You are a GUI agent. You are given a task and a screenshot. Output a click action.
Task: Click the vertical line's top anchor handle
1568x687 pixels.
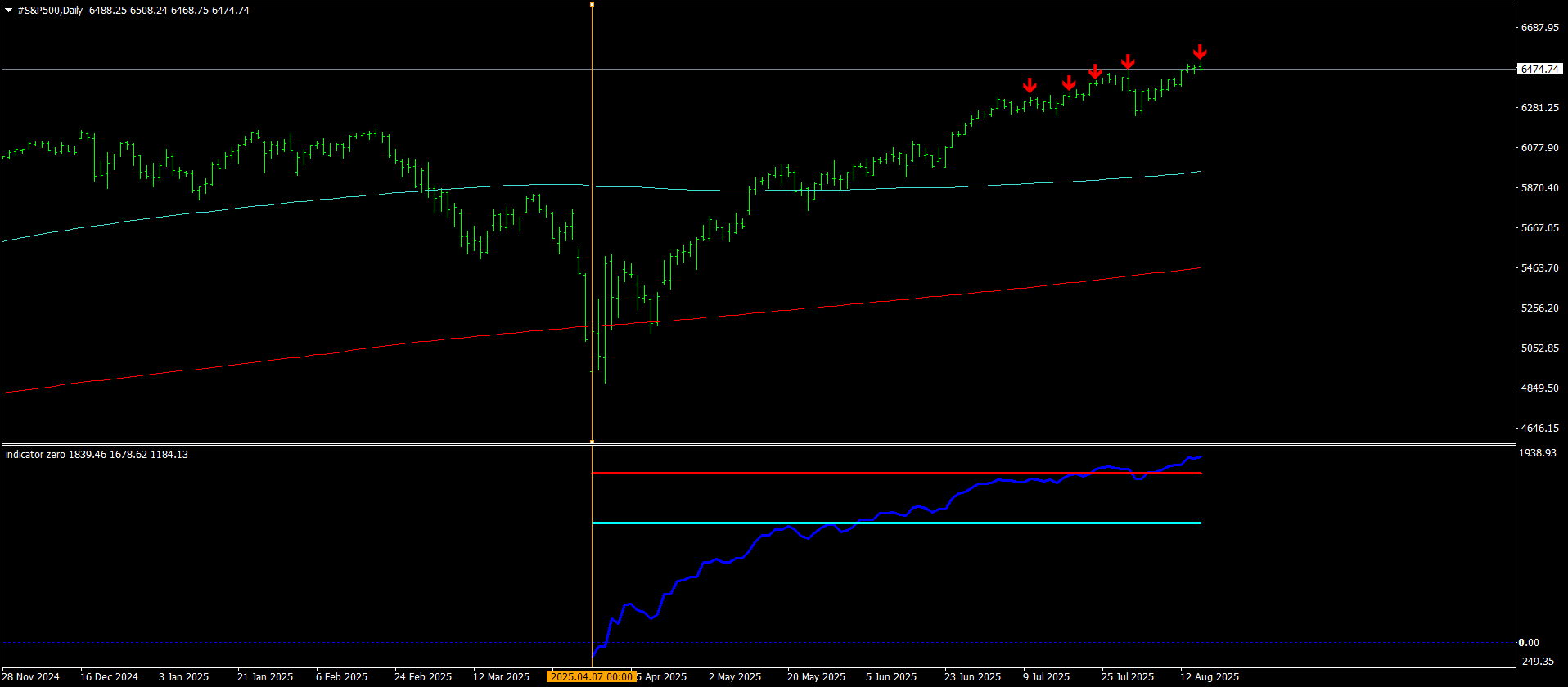[x=592, y=4]
